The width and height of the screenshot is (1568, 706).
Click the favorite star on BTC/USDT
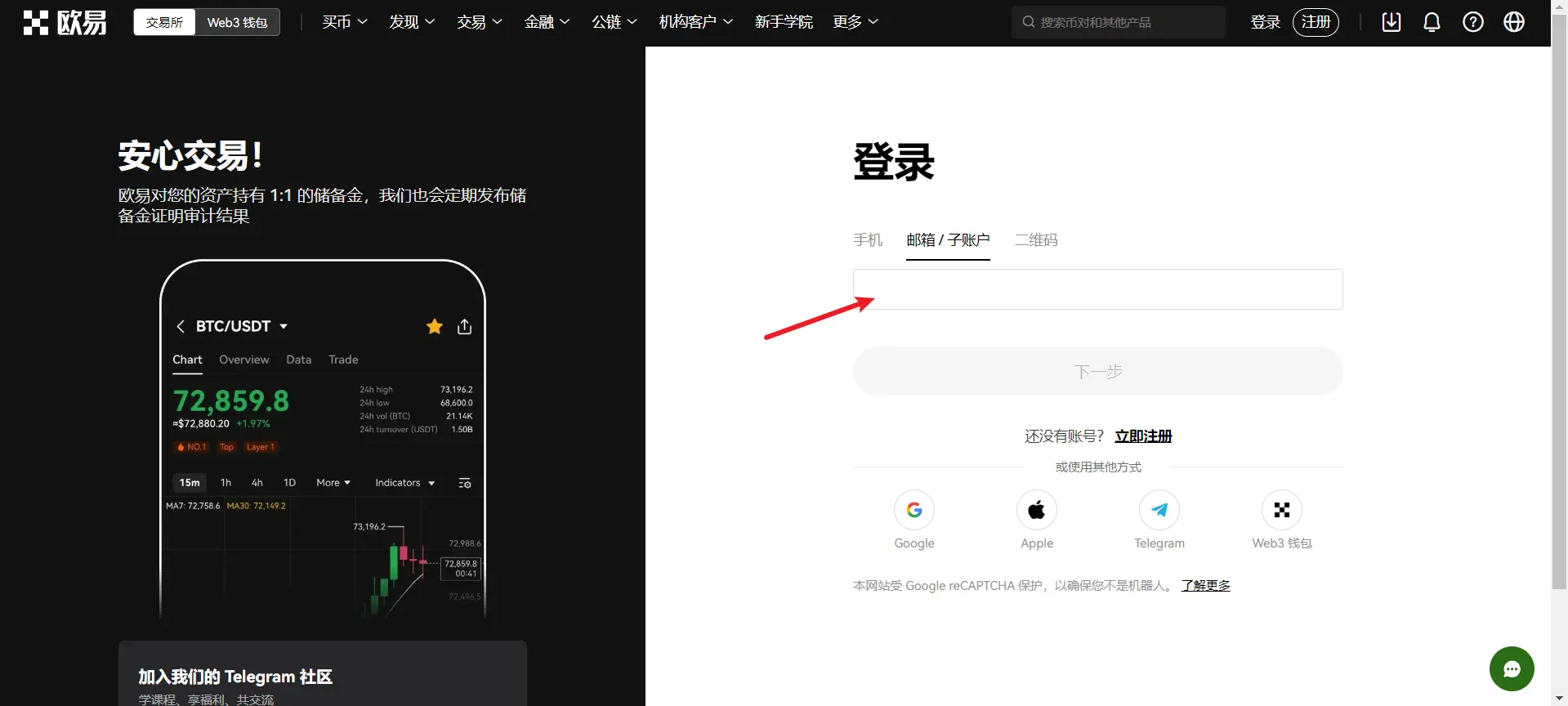point(435,327)
